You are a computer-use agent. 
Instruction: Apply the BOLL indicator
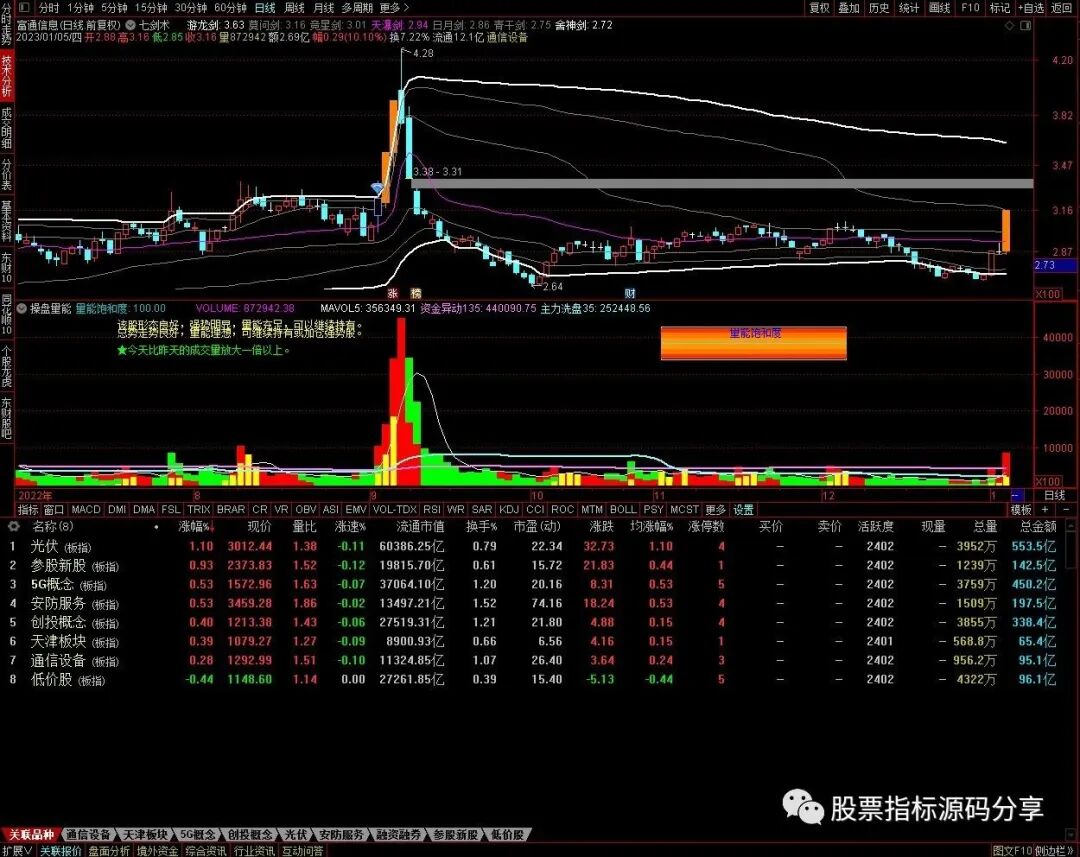(623, 510)
